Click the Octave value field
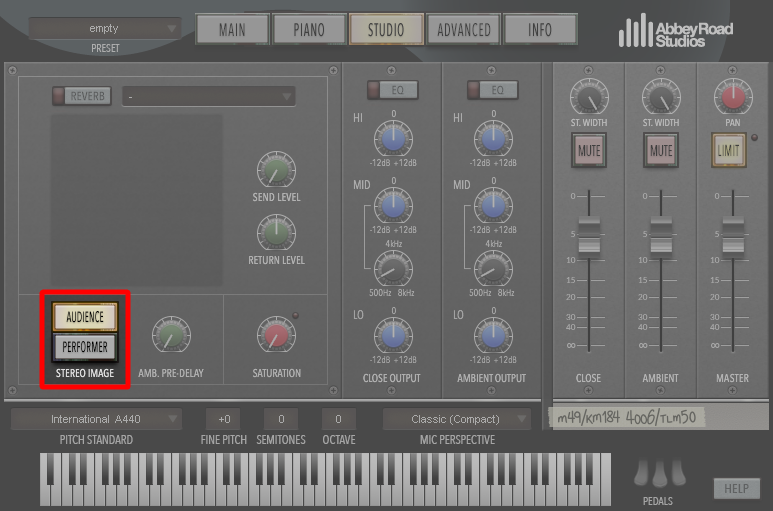Image resolution: width=773 pixels, height=511 pixels. [338, 419]
